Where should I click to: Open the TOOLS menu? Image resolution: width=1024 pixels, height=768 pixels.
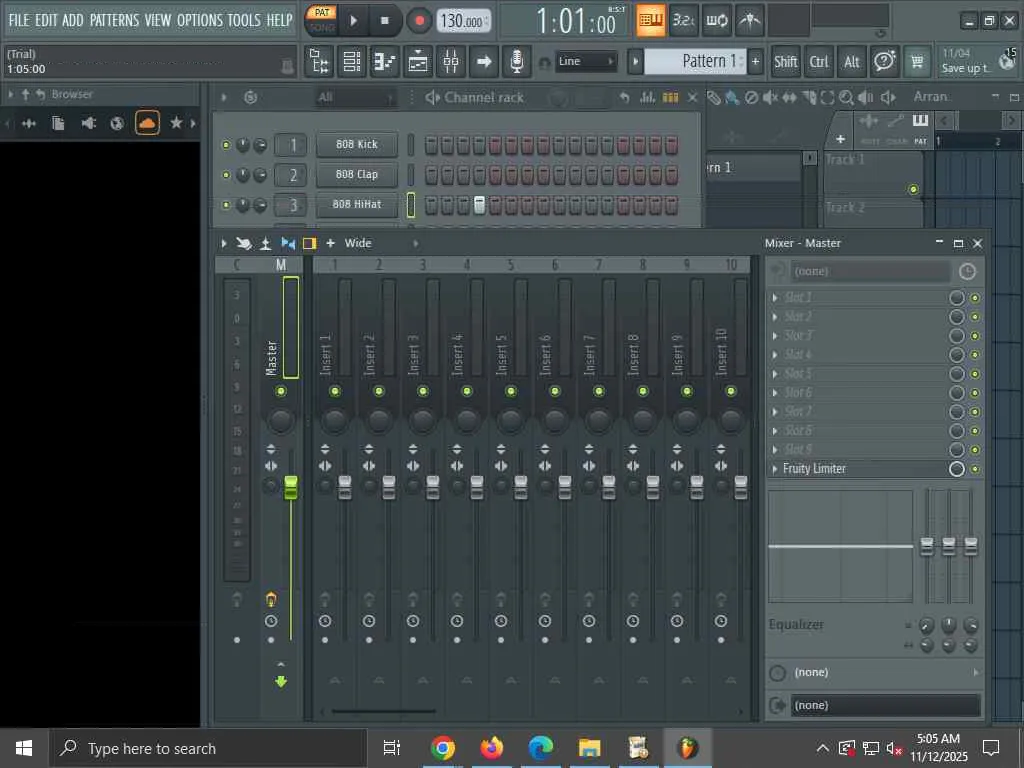(244, 20)
